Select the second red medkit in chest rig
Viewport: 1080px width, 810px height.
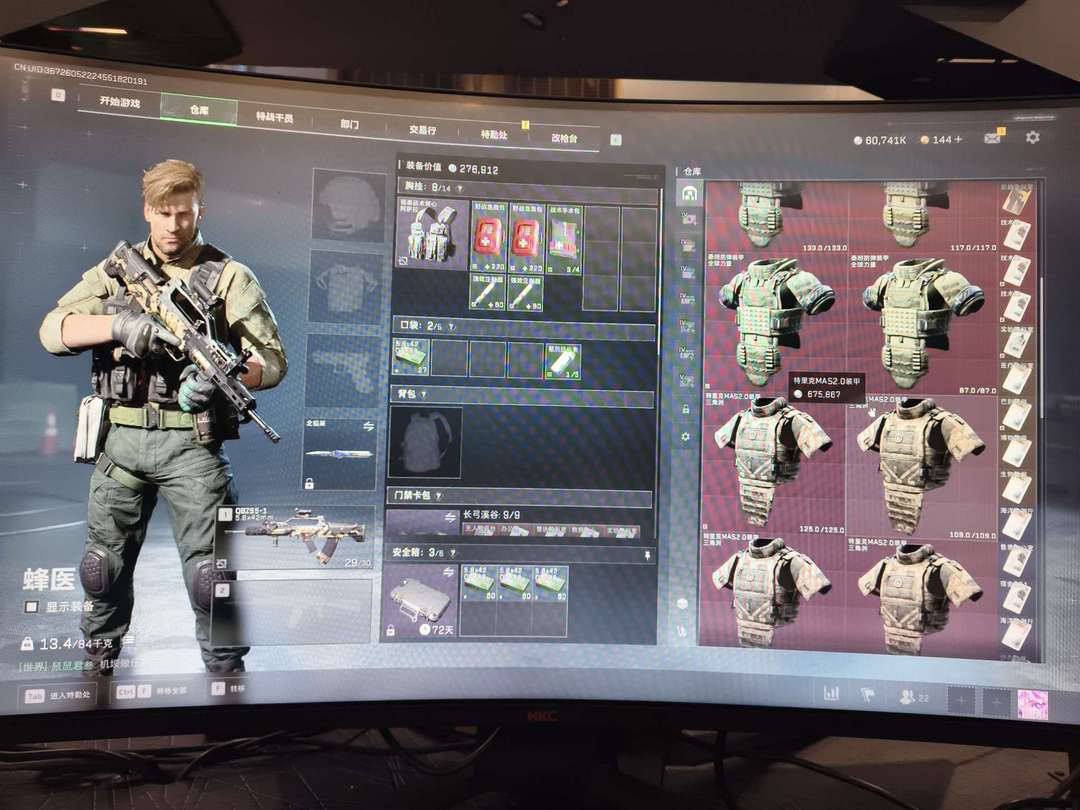pos(526,238)
